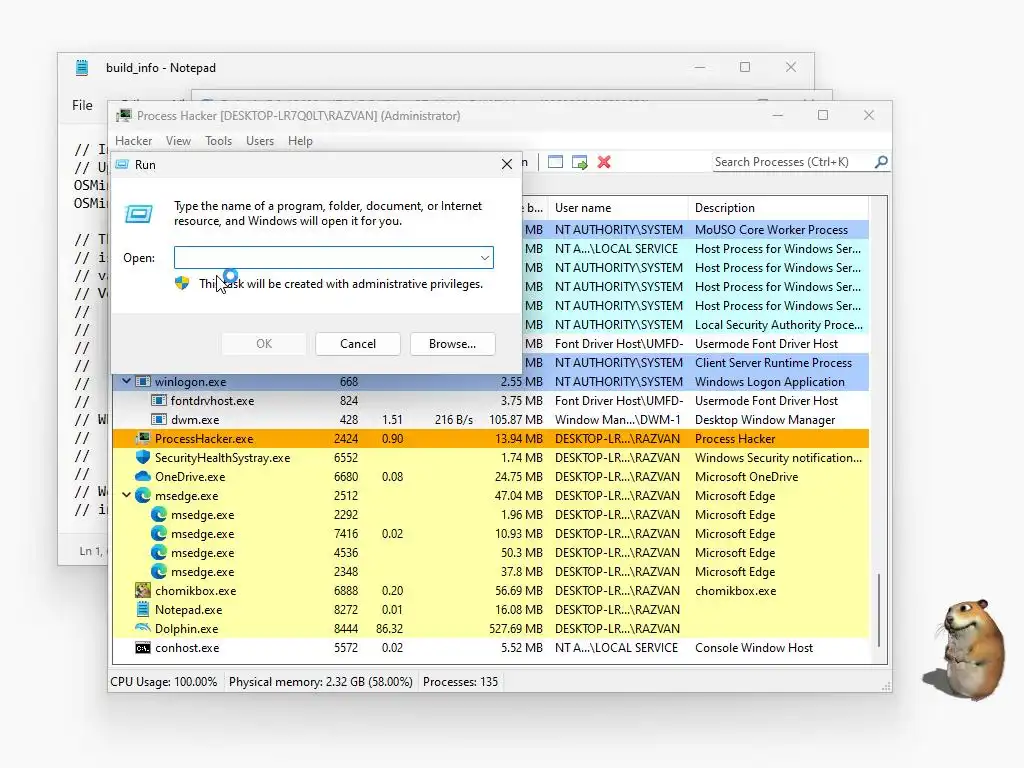The height and width of the screenshot is (768, 1024).
Task: Click the Run dialog program icon
Action: pyautogui.click(x=138, y=214)
